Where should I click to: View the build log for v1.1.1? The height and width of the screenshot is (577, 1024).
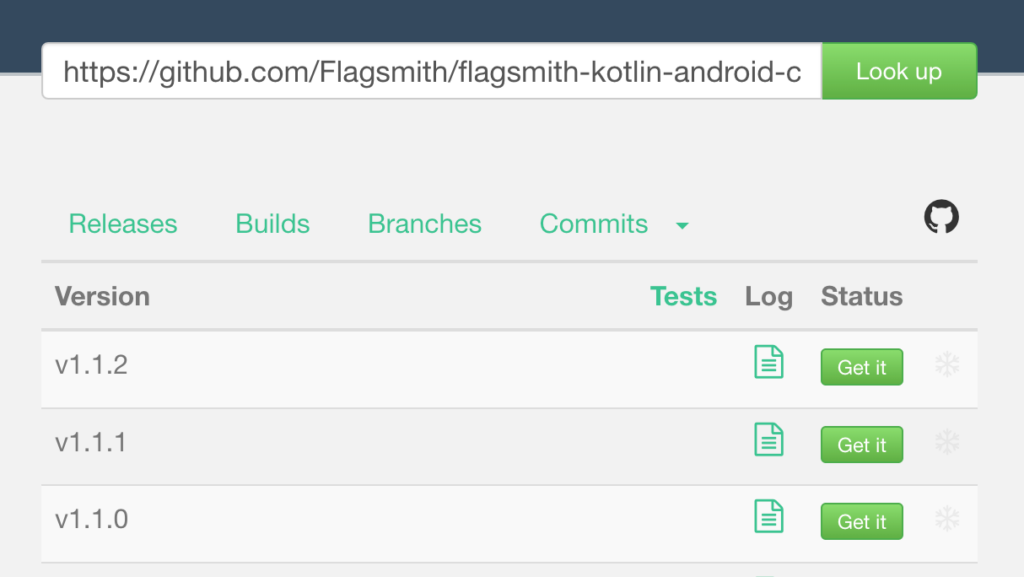point(768,439)
